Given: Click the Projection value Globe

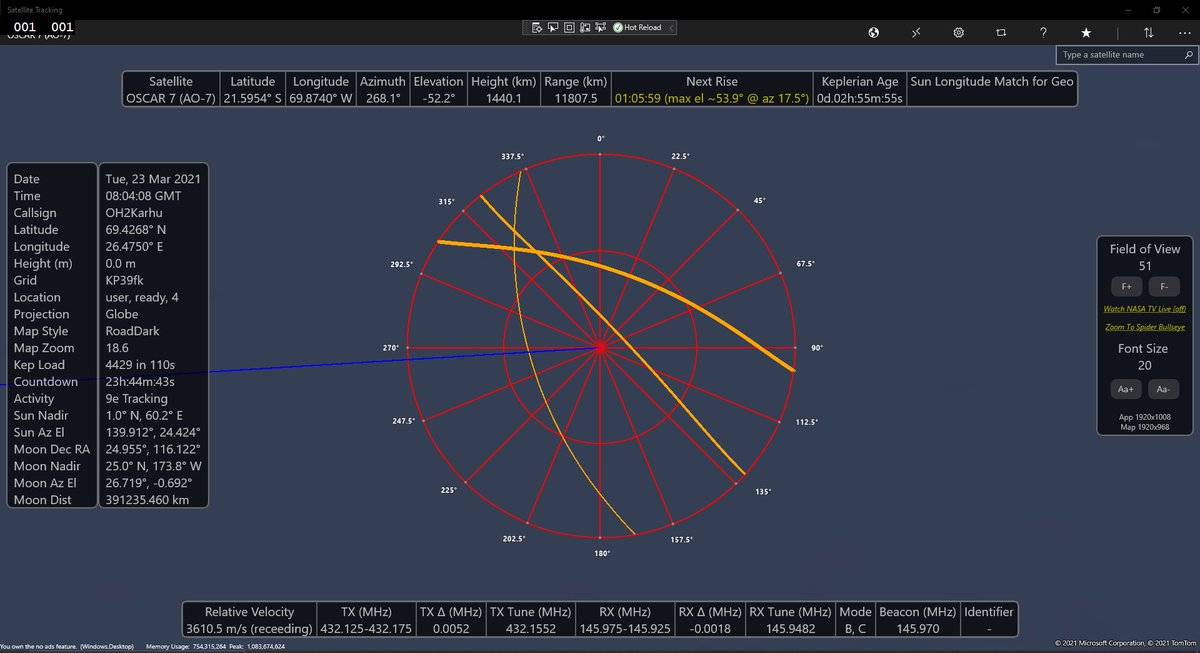Looking at the screenshot, I should (x=122, y=314).
